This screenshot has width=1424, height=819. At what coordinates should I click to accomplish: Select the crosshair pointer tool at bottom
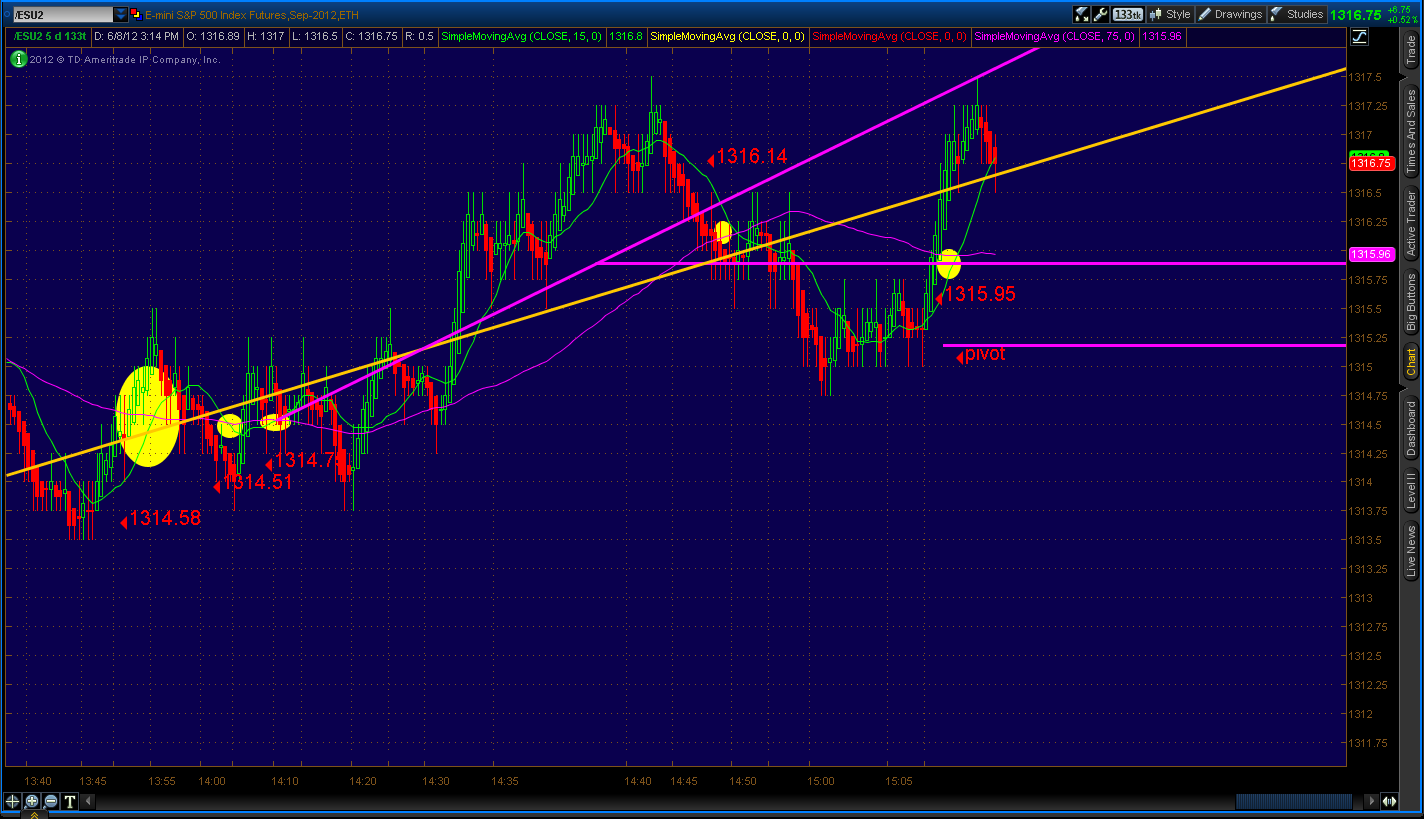click(13, 801)
